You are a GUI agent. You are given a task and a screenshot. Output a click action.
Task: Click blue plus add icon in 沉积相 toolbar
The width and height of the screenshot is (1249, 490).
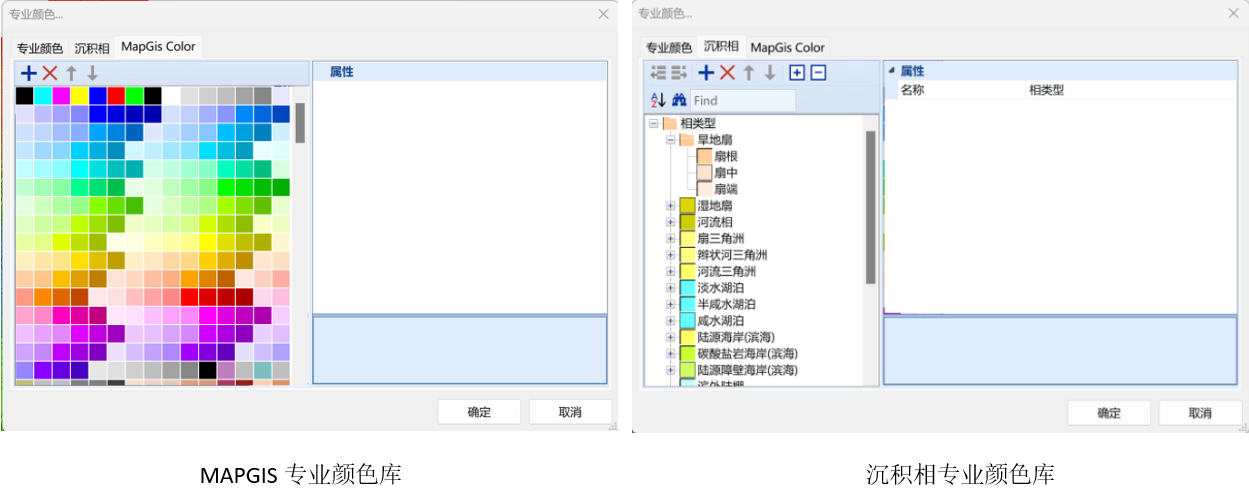706,73
